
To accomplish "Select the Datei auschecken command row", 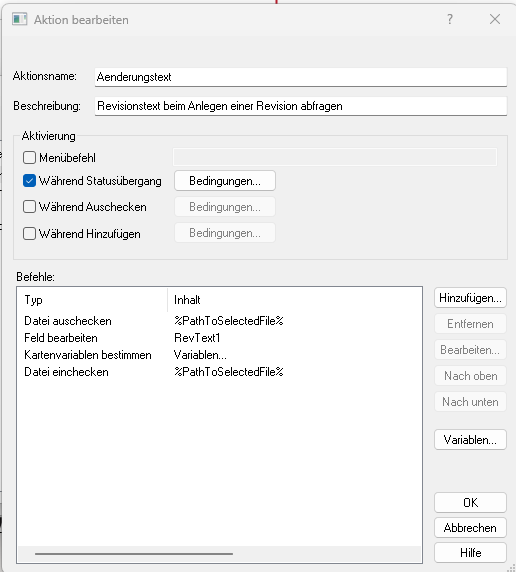I will point(219,321).
